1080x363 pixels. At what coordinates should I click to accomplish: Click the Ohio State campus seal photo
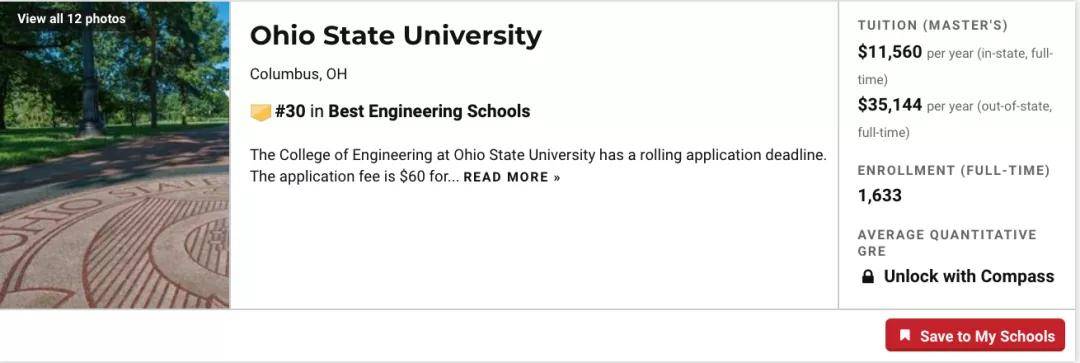coord(114,155)
